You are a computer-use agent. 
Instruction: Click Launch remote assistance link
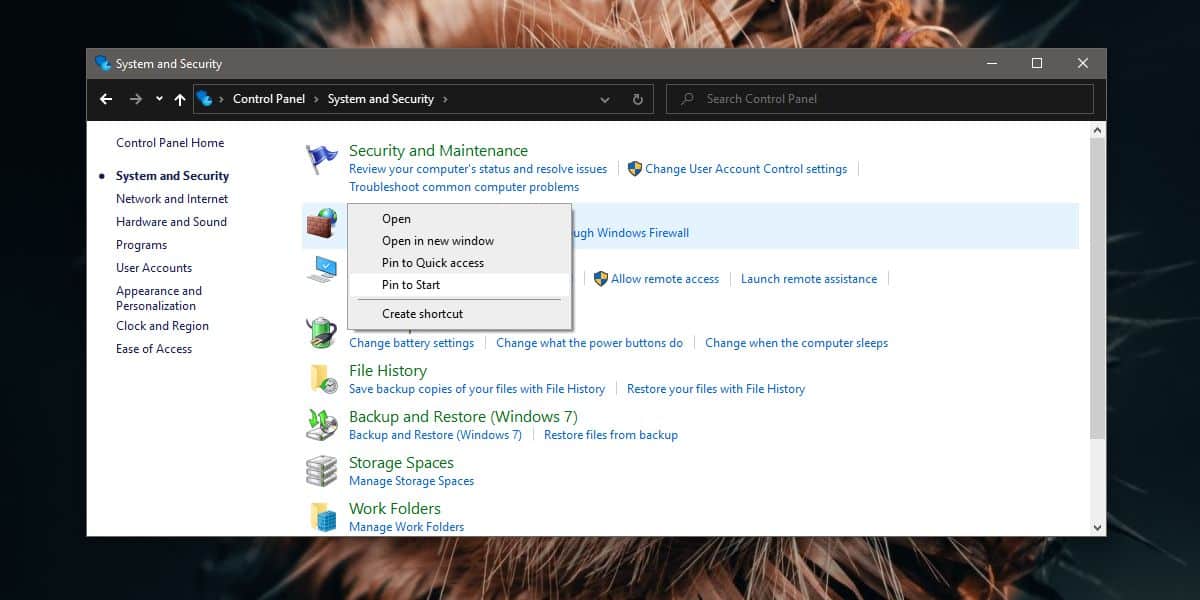tap(809, 279)
